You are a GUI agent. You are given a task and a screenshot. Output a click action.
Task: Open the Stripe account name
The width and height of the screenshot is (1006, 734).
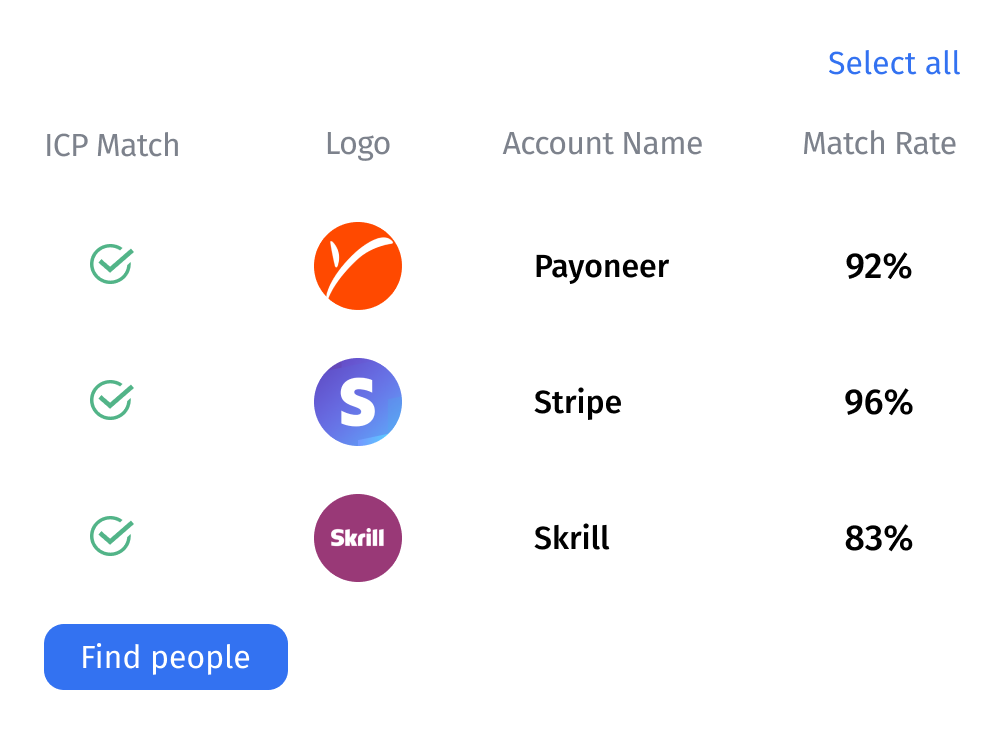(577, 403)
